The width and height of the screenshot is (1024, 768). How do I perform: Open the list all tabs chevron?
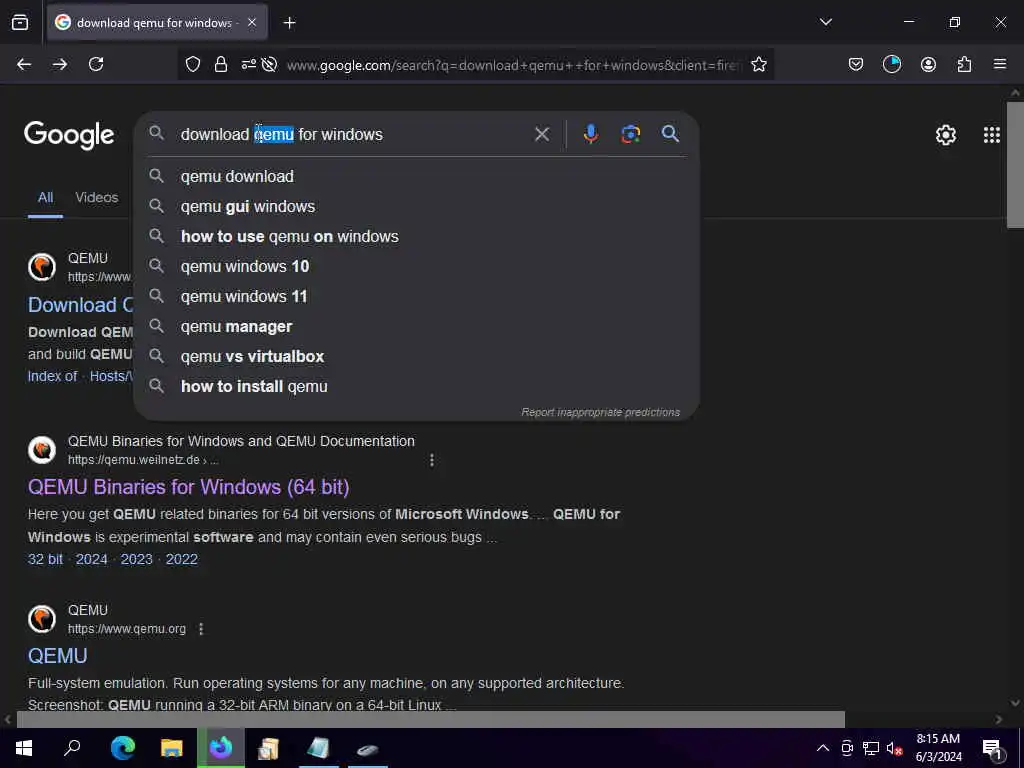pos(825,22)
